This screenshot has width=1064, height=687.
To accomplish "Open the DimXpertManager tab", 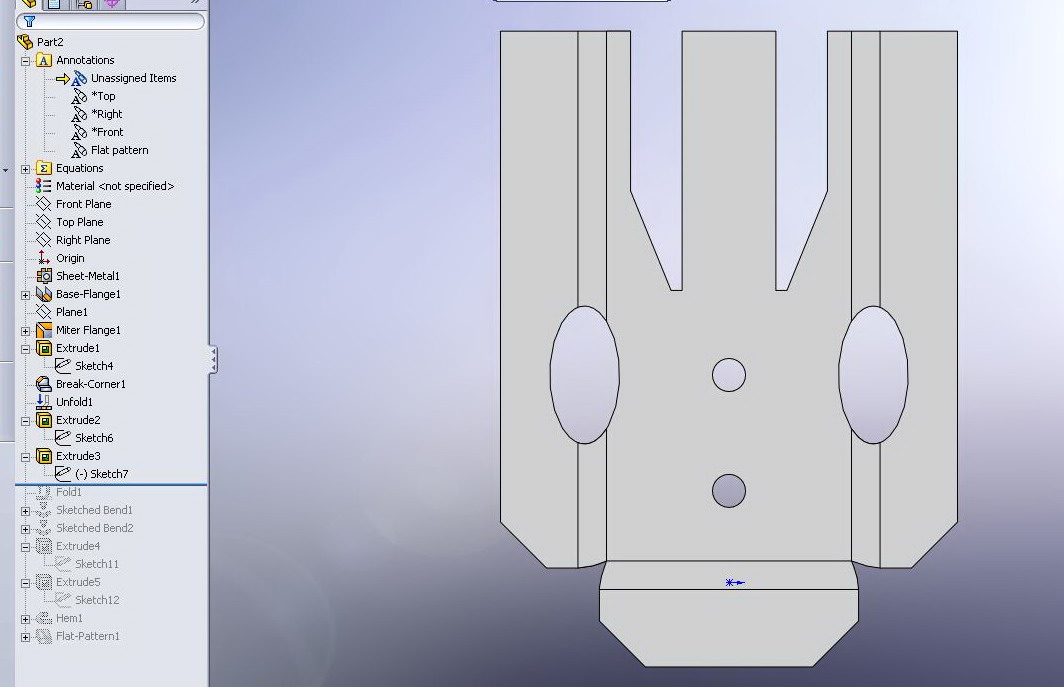I will [x=112, y=3].
